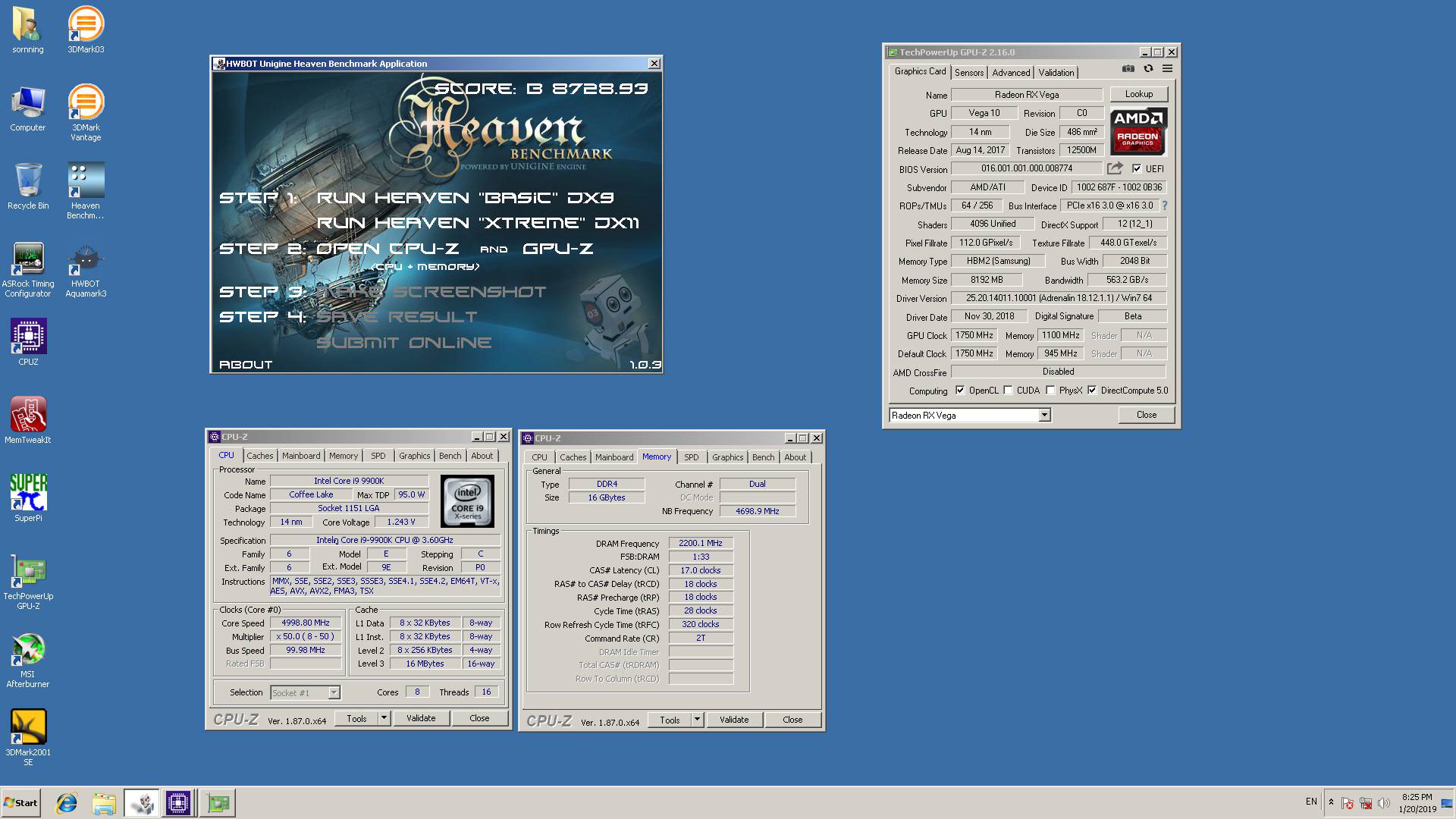Open Tools dropdown arrow in CPU tab window
This screenshot has height=819, width=1456.
tap(384, 718)
